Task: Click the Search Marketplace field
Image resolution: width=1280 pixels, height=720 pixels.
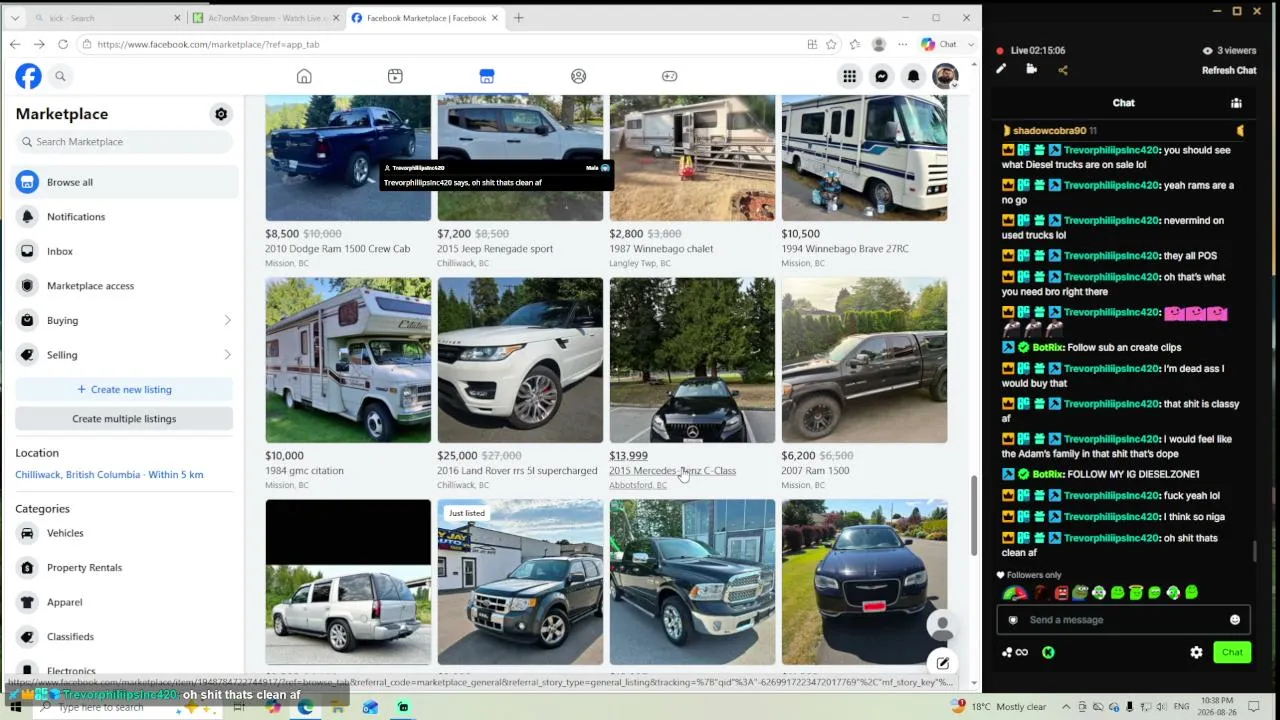Action: click(x=124, y=142)
